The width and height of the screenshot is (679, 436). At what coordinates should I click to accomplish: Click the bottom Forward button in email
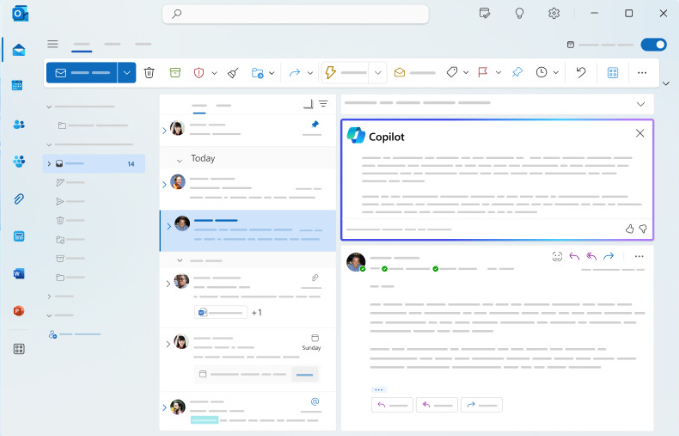pos(482,405)
